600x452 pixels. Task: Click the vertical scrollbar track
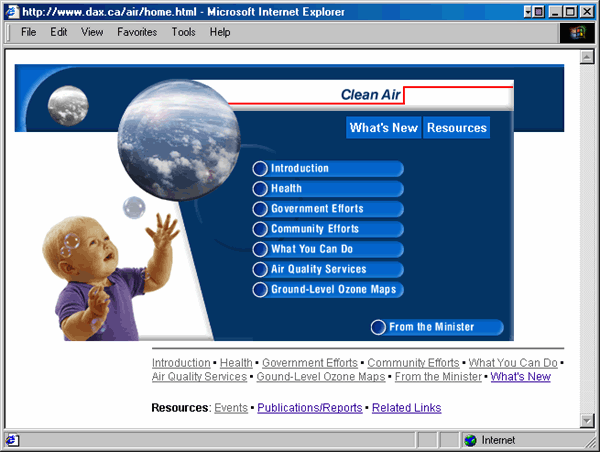(x=587, y=239)
